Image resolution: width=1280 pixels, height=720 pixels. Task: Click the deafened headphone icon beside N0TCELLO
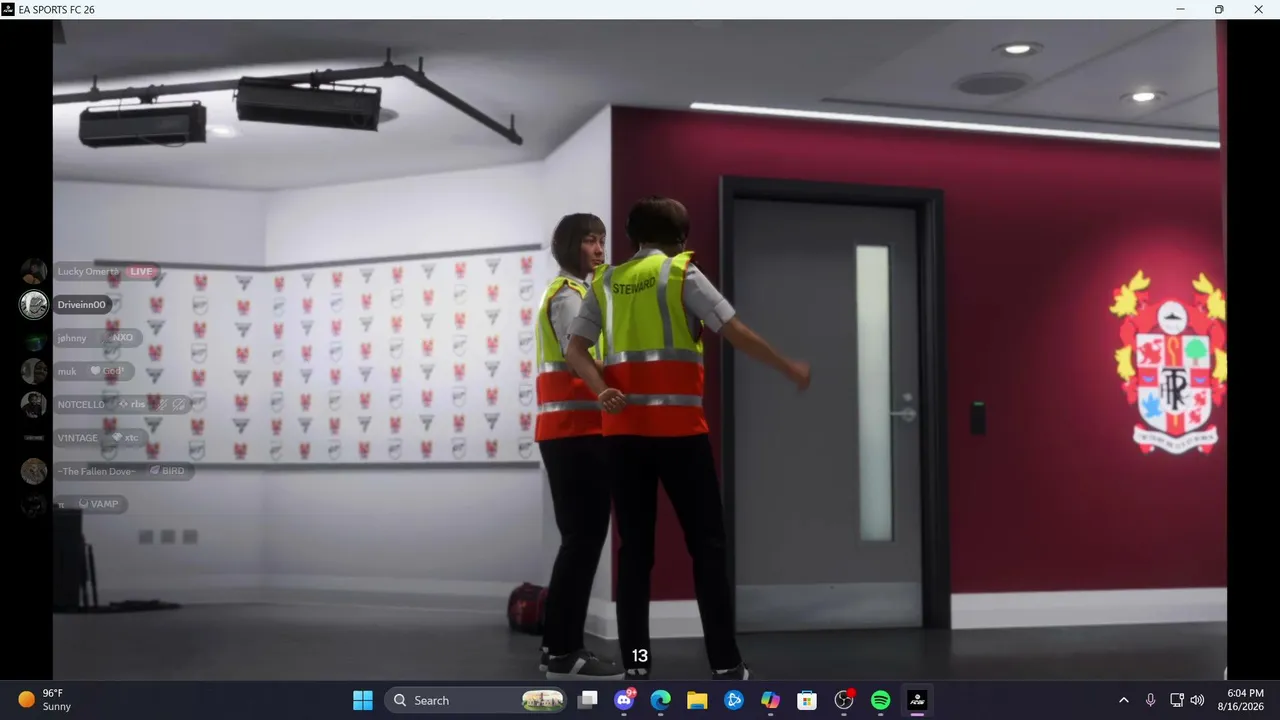(x=179, y=404)
